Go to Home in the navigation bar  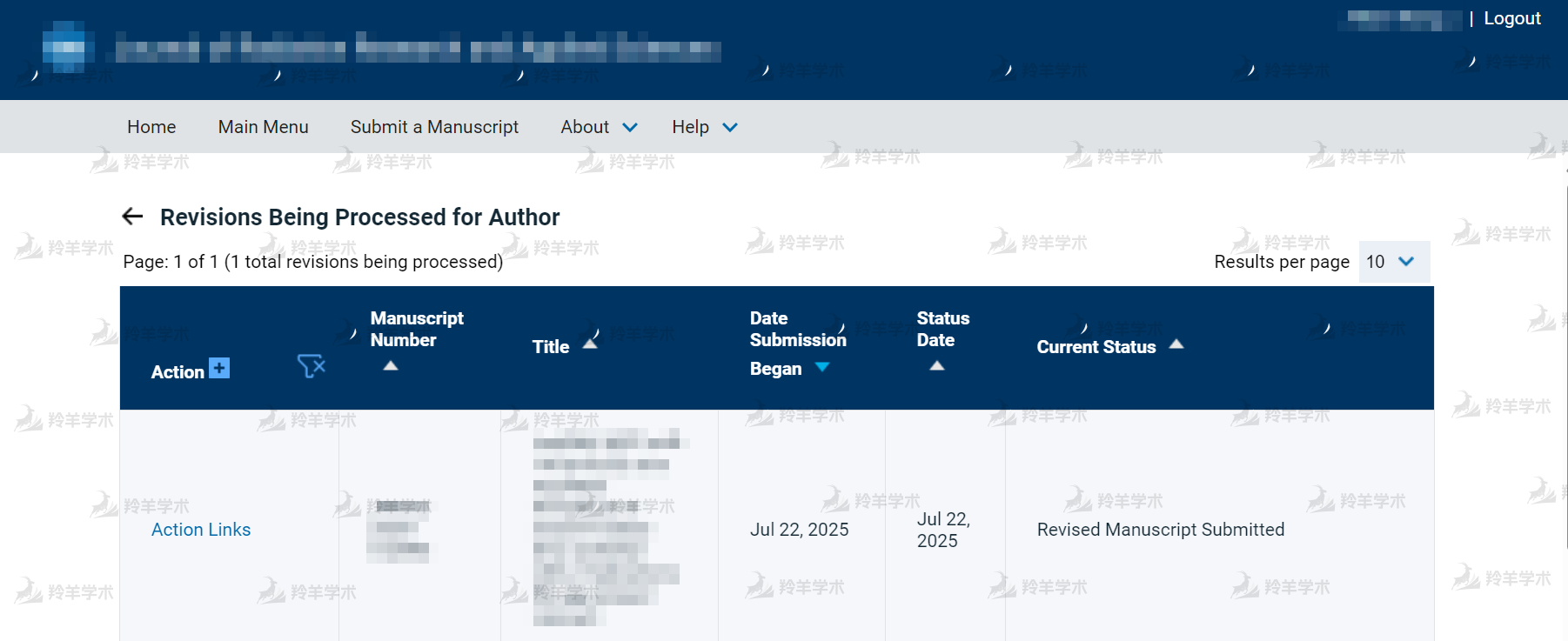coord(151,127)
